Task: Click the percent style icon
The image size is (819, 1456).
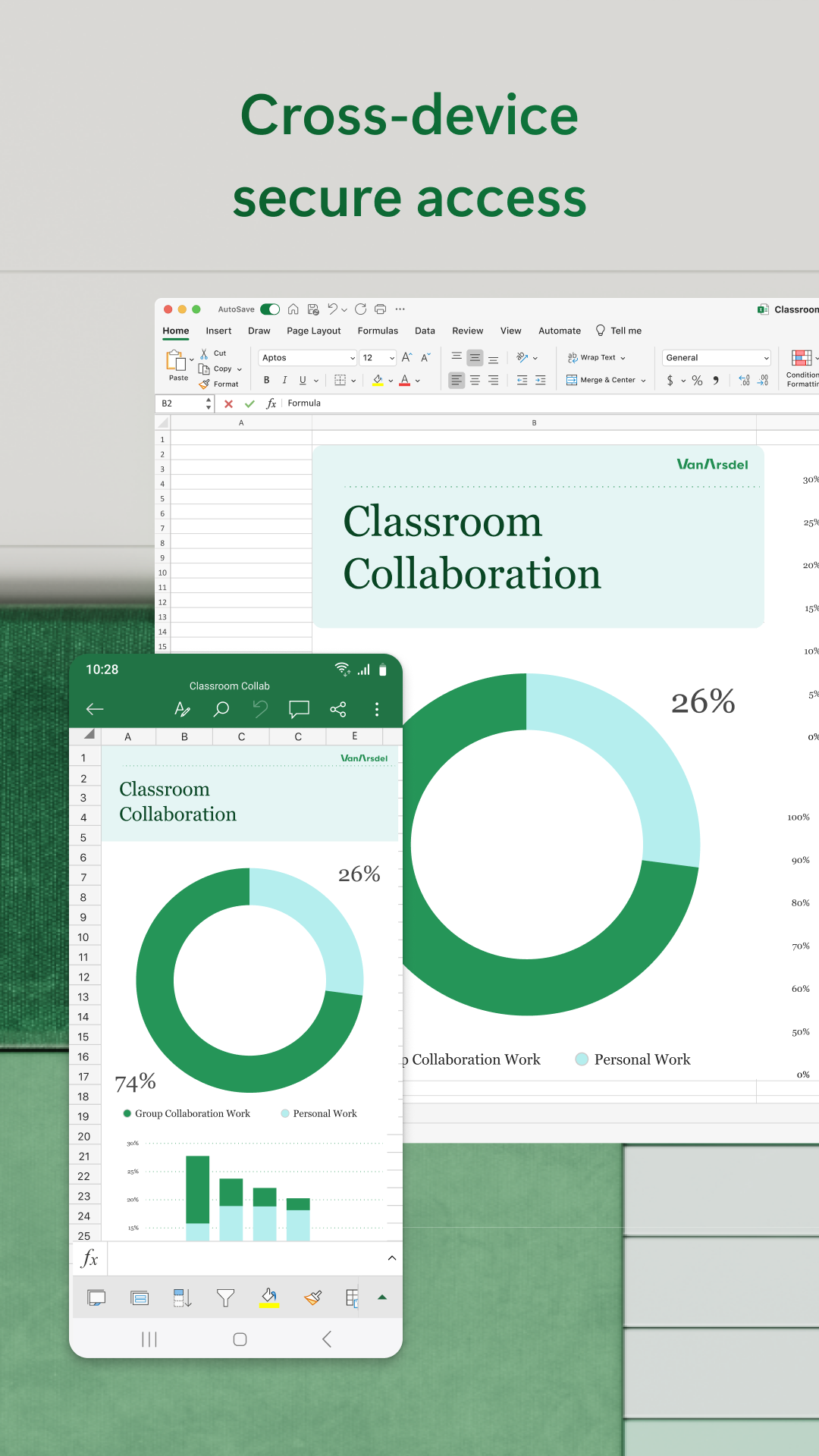Action: [697, 380]
